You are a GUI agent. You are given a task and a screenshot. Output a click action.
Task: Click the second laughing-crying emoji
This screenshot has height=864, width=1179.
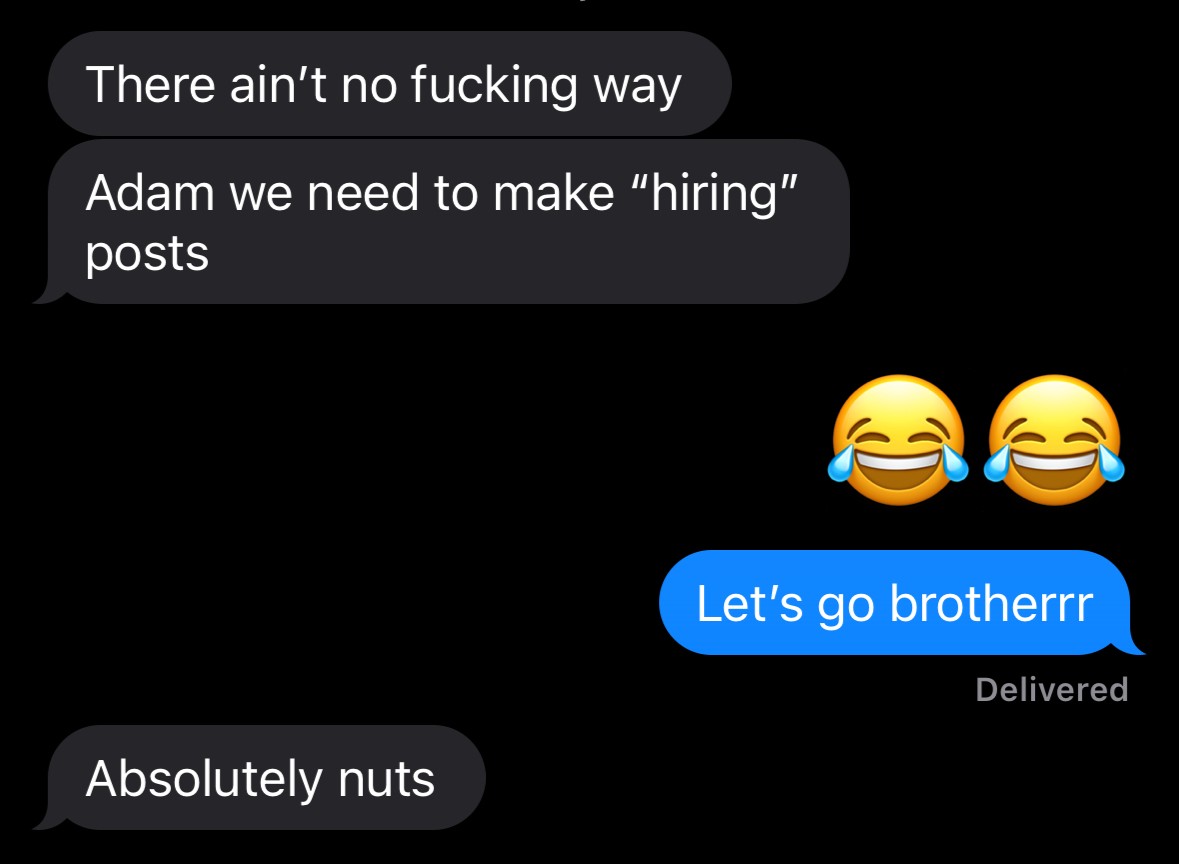click(1054, 440)
